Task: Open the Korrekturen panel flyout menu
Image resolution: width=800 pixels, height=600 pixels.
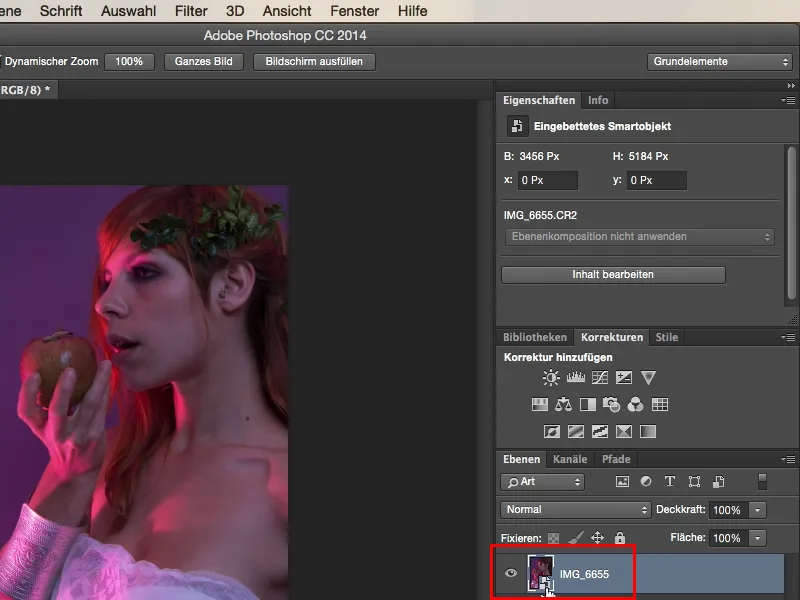Action: tap(788, 337)
